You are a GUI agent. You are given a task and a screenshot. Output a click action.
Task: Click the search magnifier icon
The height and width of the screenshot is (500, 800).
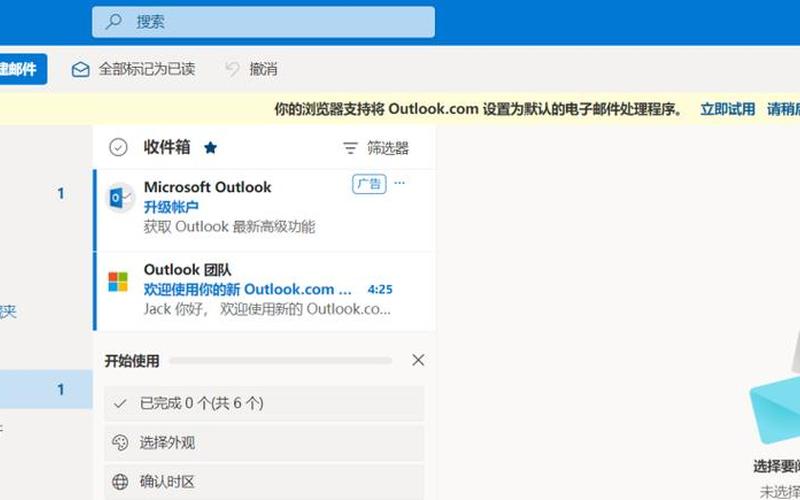[x=113, y=21]
